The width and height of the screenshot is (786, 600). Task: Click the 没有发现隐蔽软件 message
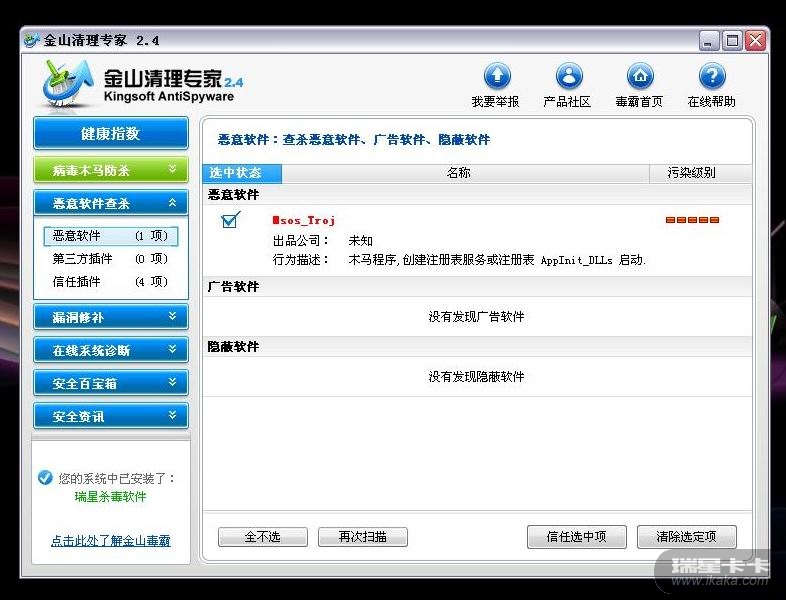476,377
